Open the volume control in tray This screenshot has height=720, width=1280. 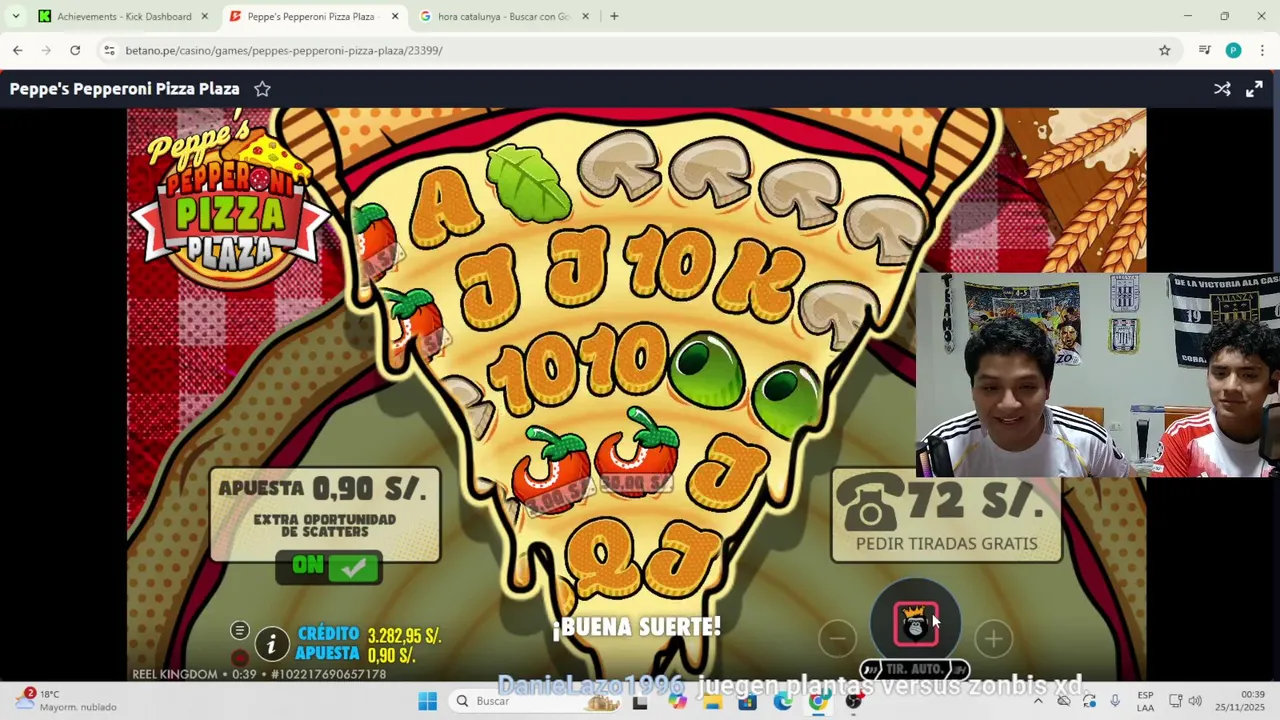[1195, 701]
